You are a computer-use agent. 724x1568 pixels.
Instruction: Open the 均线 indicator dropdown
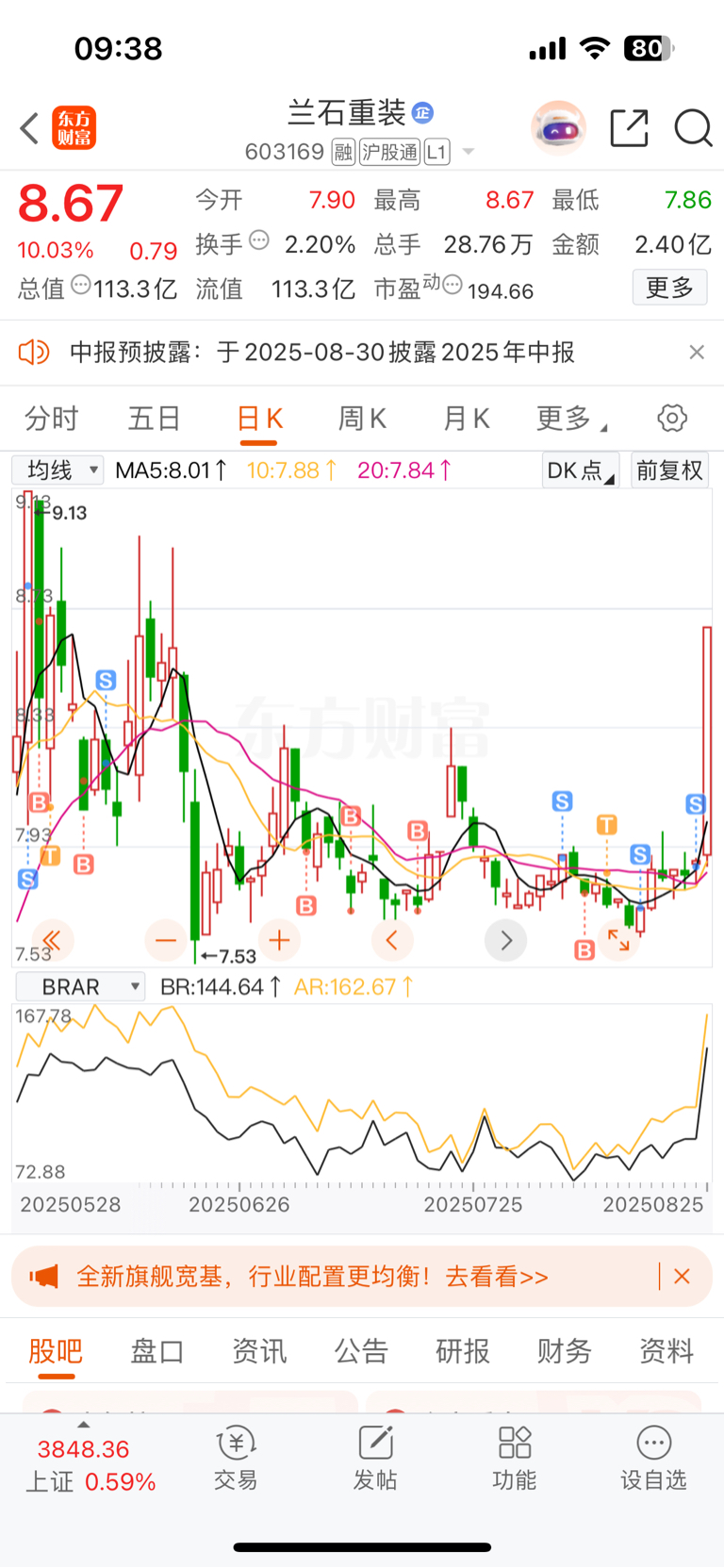click(x=58, y=470)
